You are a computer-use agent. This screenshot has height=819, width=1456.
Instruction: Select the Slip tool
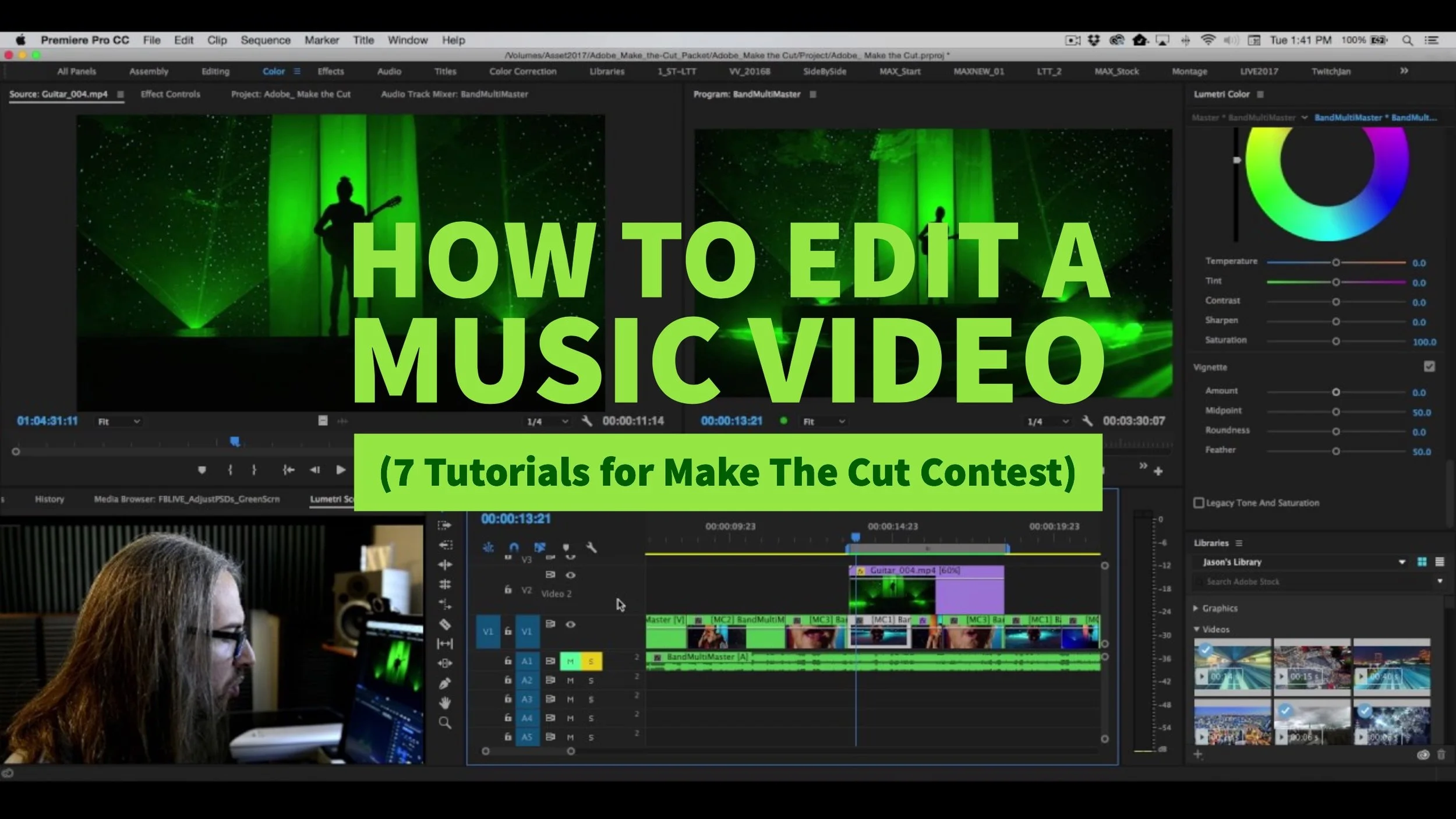(x=445, y=644)
